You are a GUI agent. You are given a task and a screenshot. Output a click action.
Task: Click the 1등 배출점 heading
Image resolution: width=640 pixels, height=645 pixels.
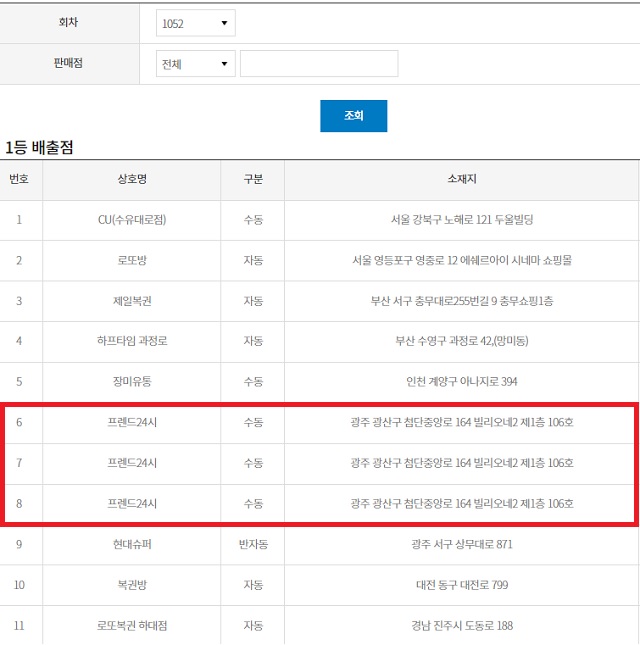click(x=39, y=147)
